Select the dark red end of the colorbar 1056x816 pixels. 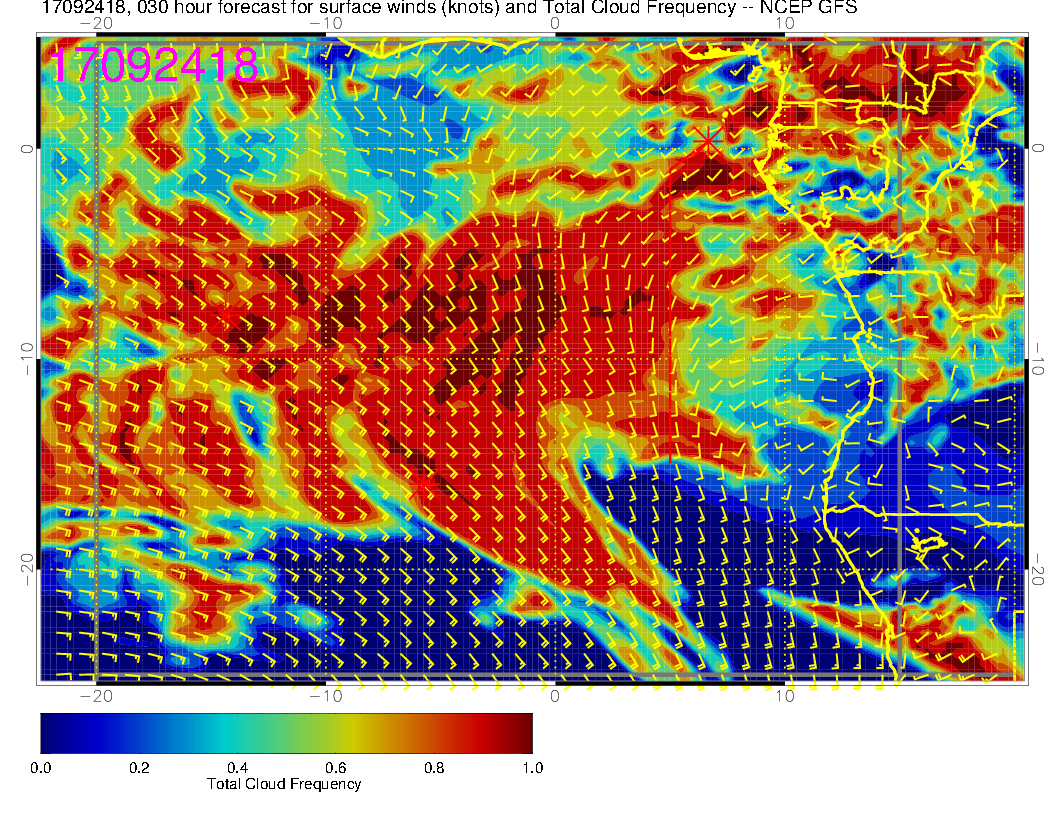520,732
